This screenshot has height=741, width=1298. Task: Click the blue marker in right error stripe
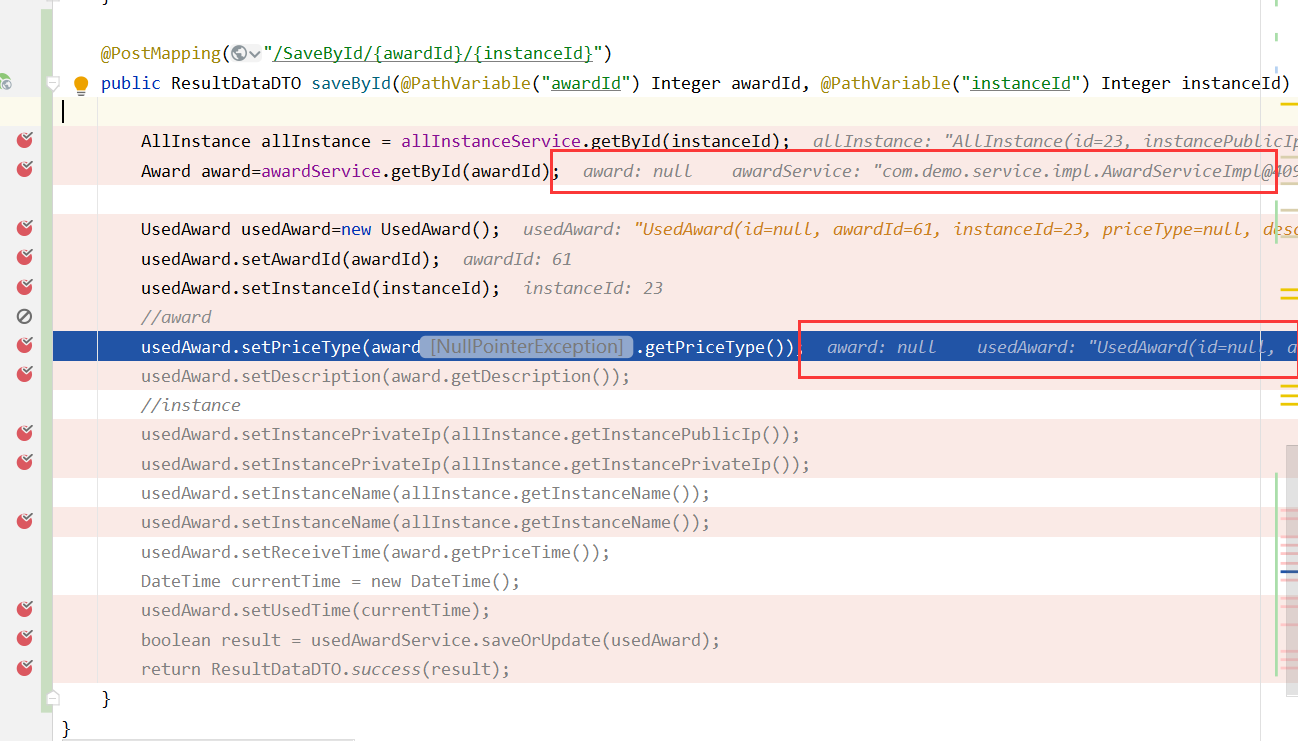point(1289,572)
